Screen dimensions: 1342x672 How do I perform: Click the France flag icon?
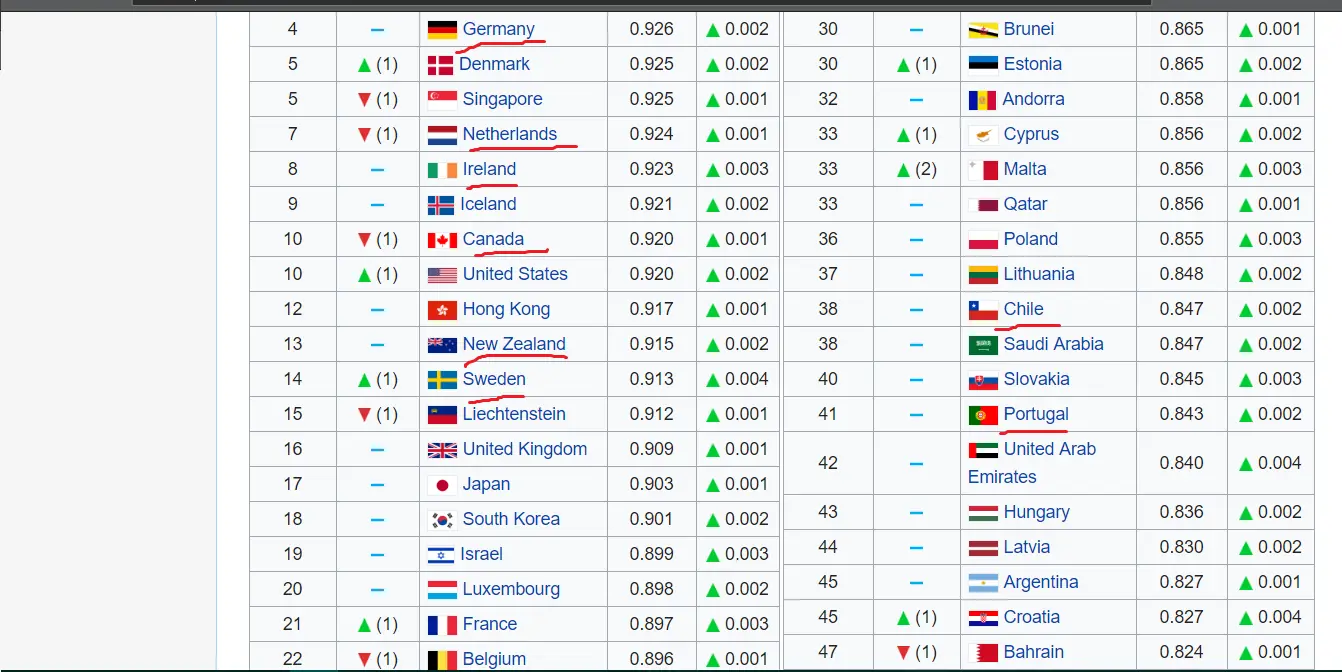click(x=442, y=625)
